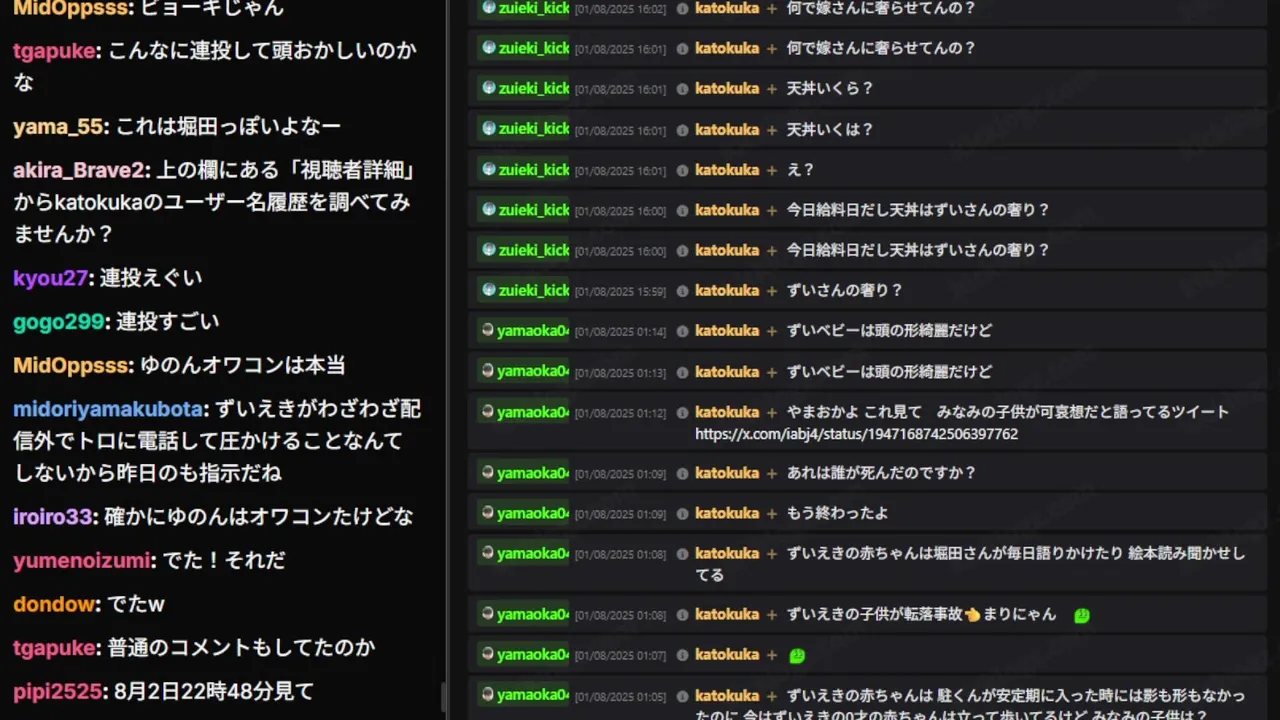Click chat username pipi2525

click(x=57, y=691)
